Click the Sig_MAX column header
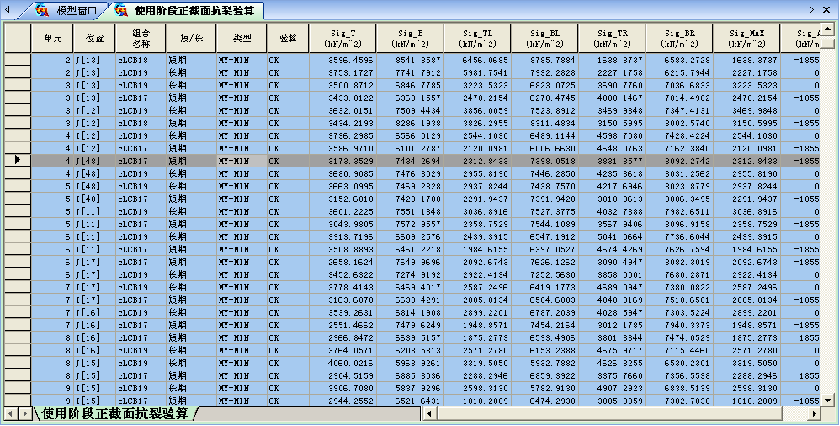The height and width of the screenshot is (426, 840). (746, 38)
